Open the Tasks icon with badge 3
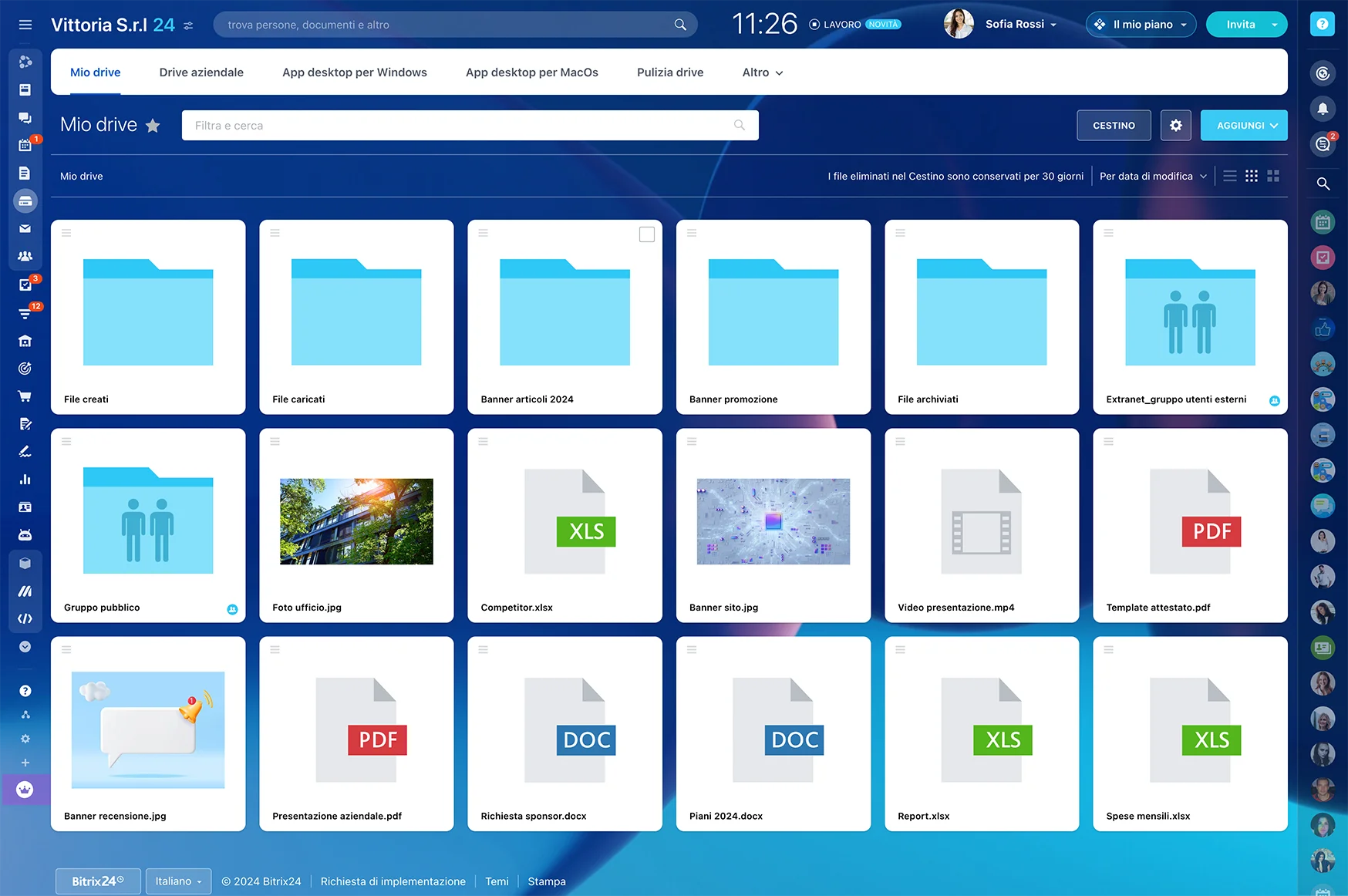The width and height of the screenshot is (1348, 896). pyautogui.click(x=25, y=285)
